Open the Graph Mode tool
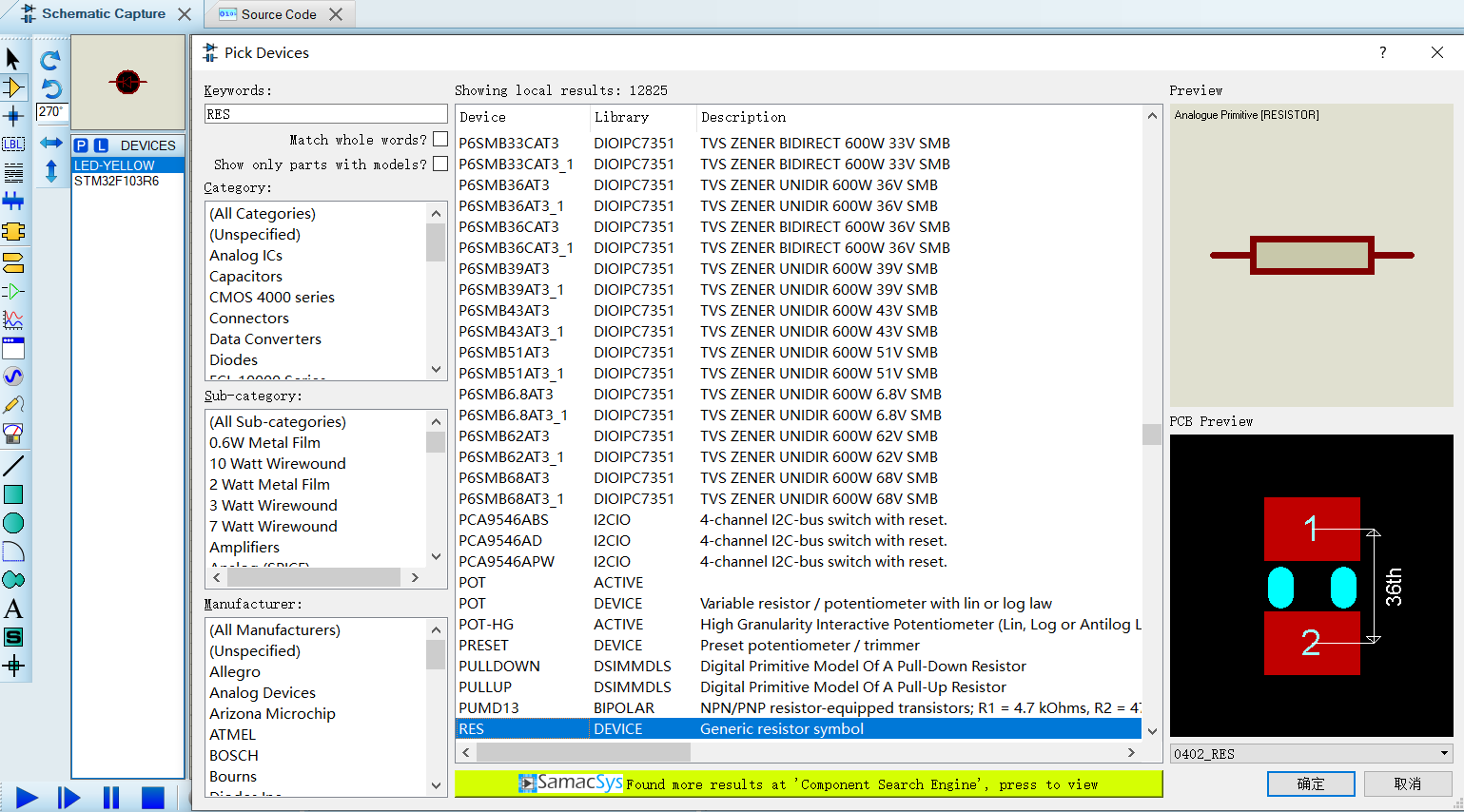This screenshot has height=812, width=1464. tap(13, 319)
